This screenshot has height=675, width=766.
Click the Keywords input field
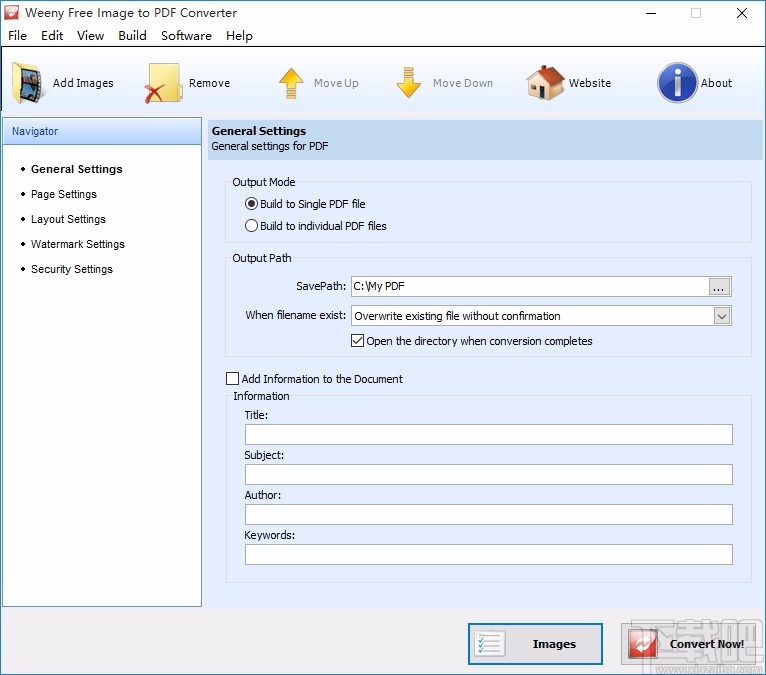pos(489,555)
